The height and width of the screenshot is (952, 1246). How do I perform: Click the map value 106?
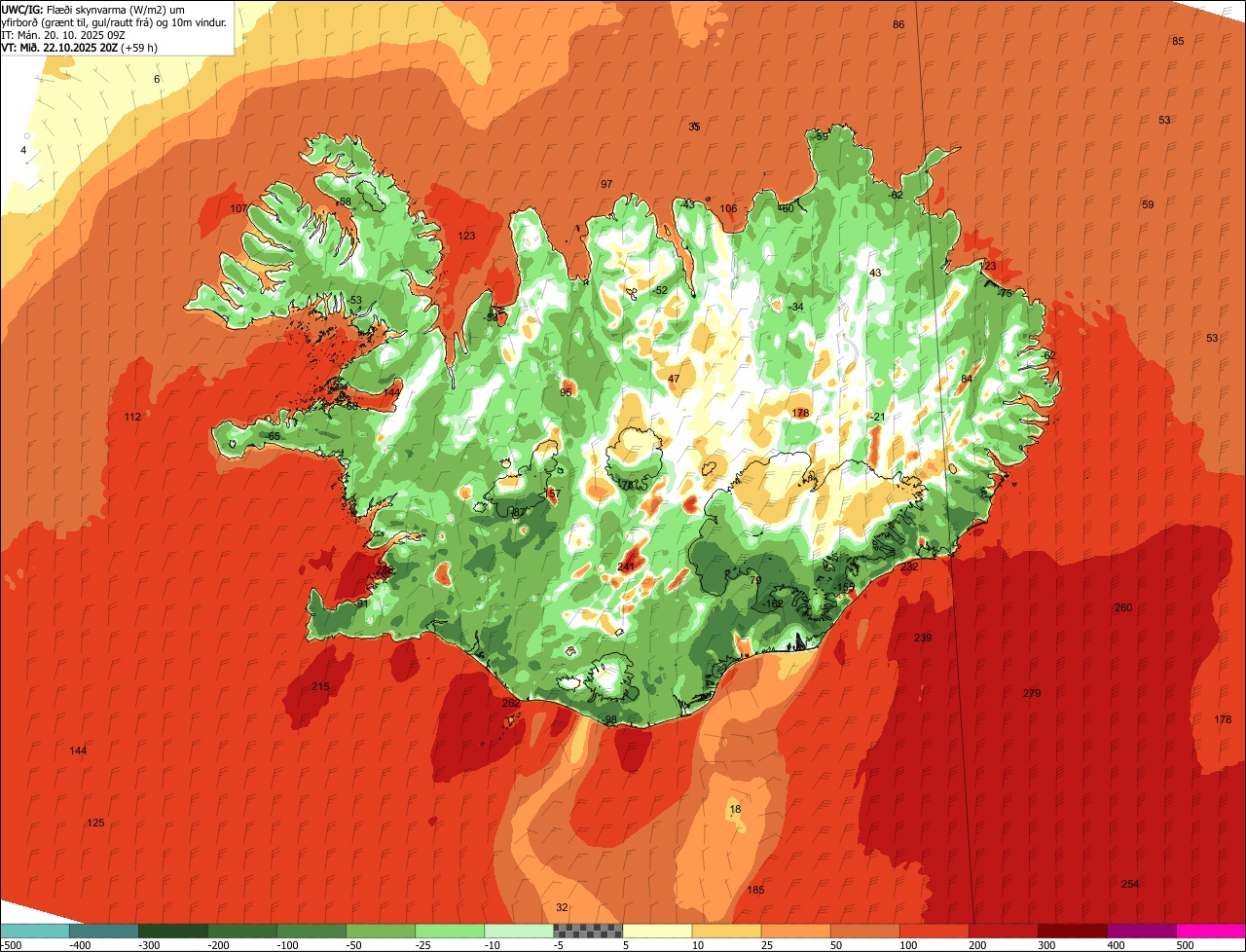pyautogui.click(x=728, y=209)
